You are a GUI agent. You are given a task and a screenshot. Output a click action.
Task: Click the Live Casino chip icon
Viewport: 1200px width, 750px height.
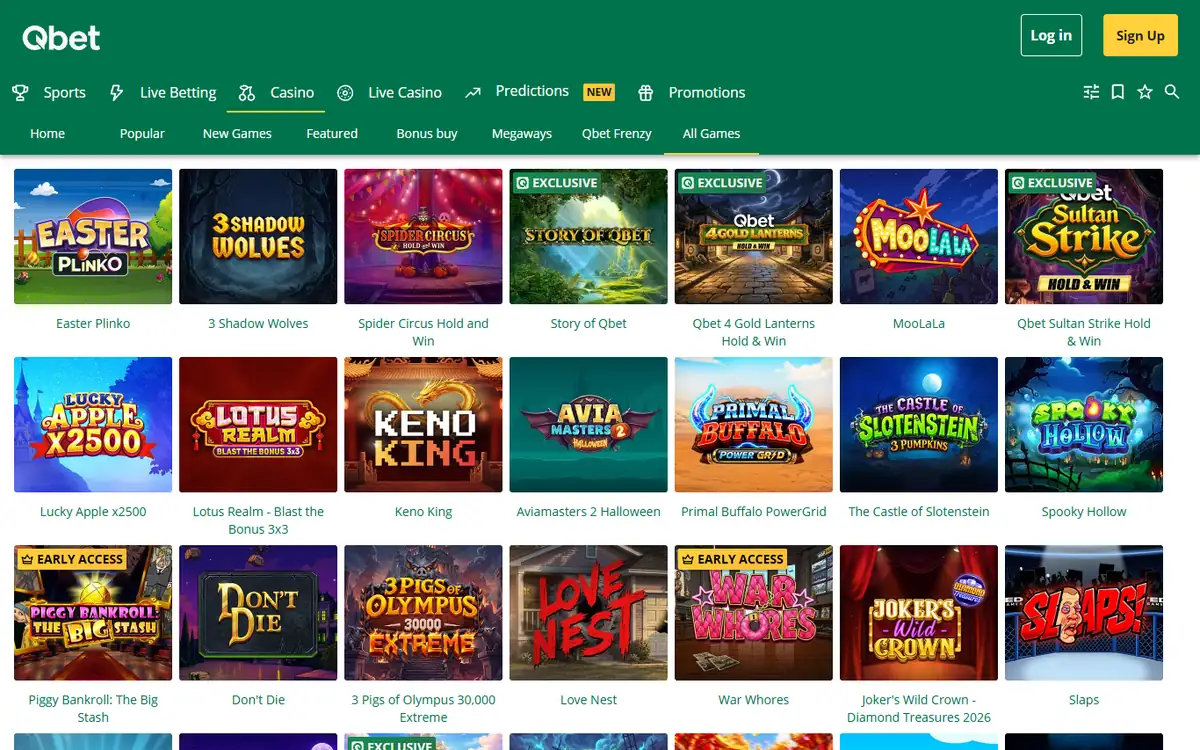[345, 93]
